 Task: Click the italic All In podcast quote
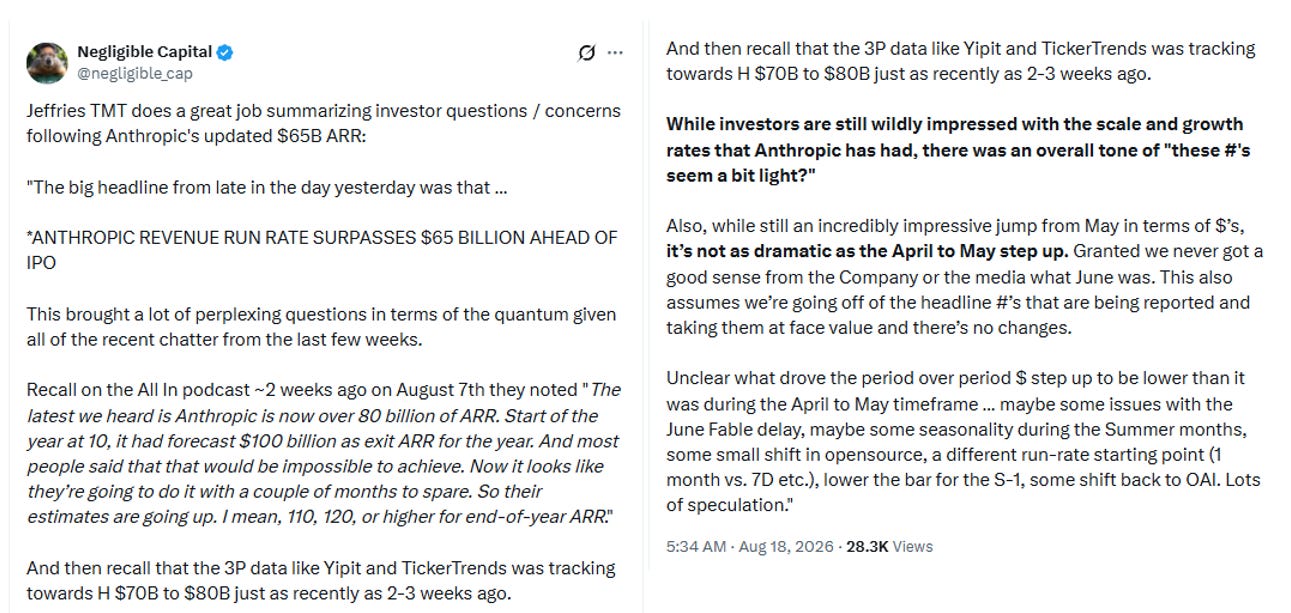(x=323, y=453)
